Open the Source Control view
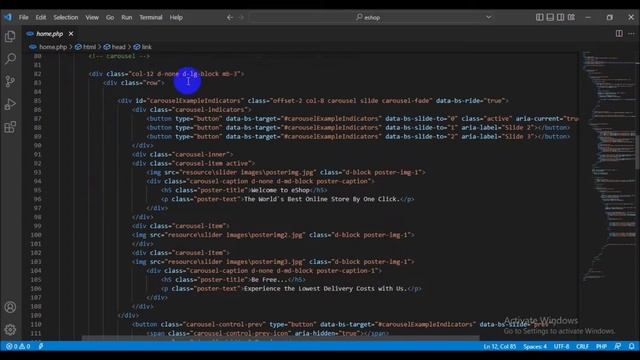 [x=10, y=81]
